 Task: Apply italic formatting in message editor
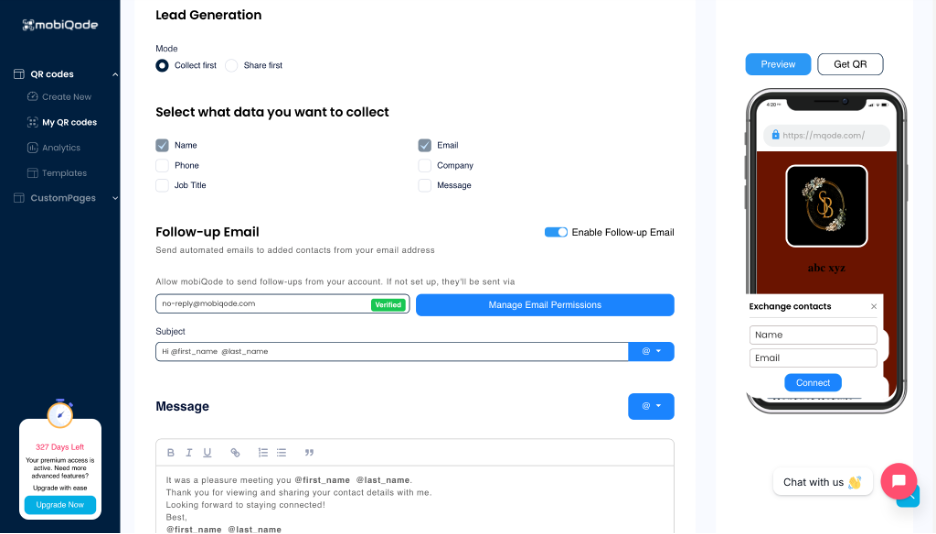click(189, 453)
